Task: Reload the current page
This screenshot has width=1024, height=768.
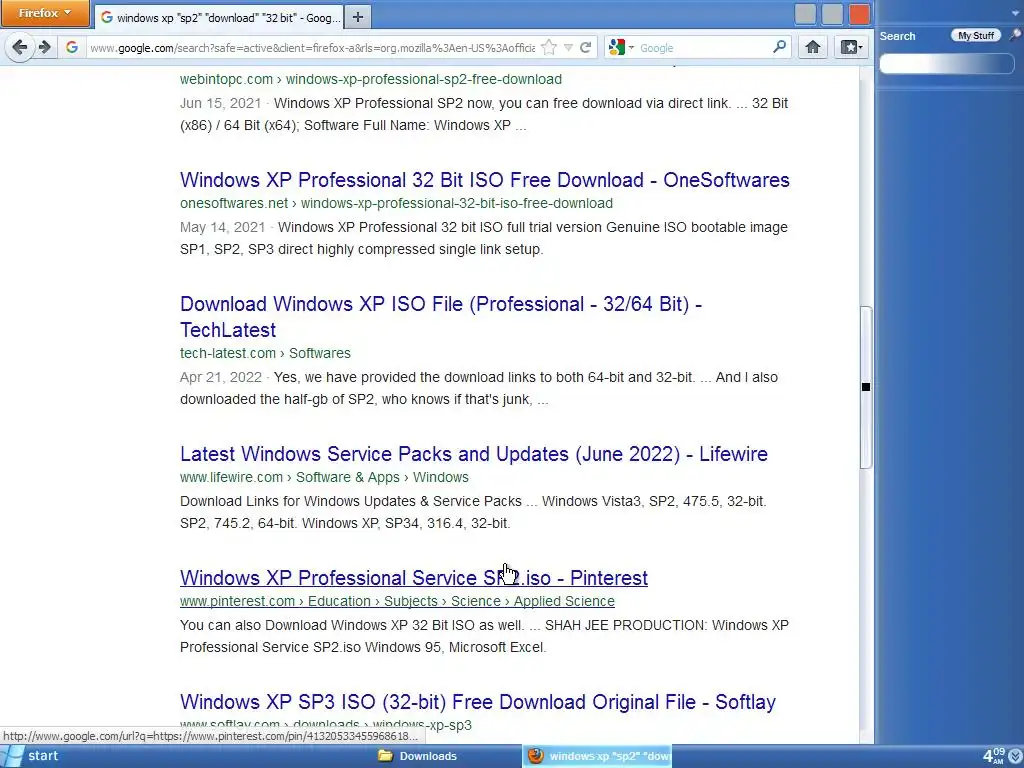Action: (586, 48)
